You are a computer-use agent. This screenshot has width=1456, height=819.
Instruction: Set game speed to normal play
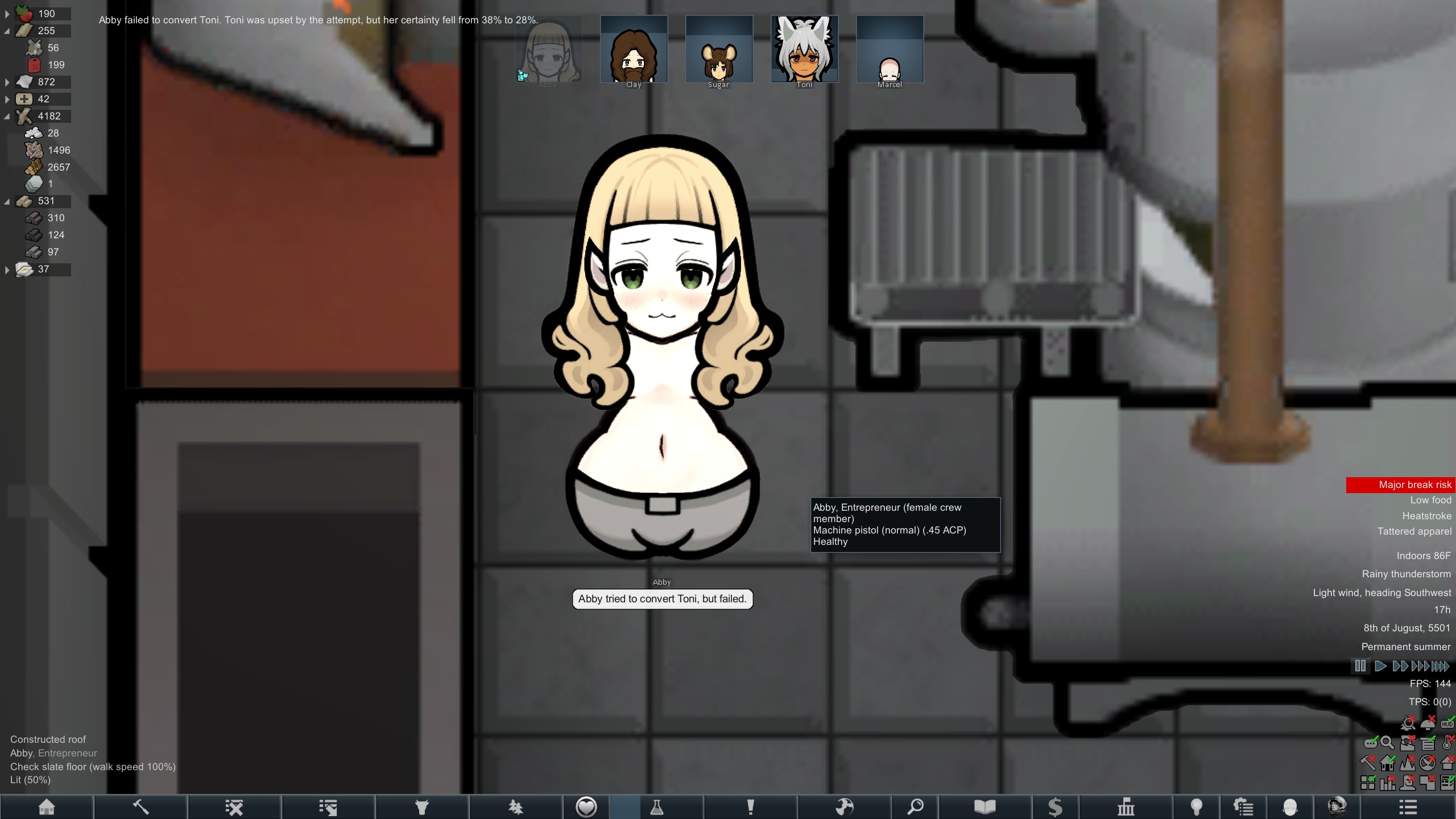pyautogui.click(x=1380, y=666)
